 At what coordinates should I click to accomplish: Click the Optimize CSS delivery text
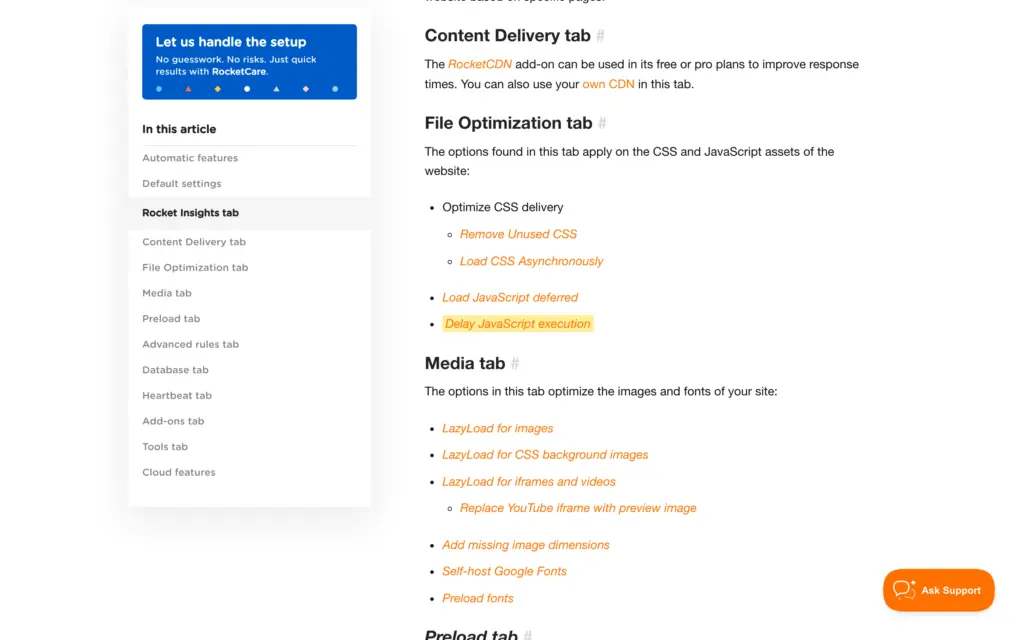coord(503,207)
